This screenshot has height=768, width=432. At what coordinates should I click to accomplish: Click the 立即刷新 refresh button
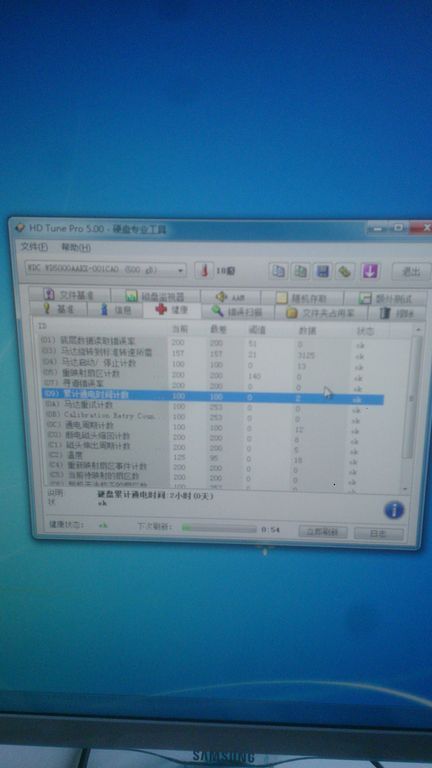coord(323,532)
